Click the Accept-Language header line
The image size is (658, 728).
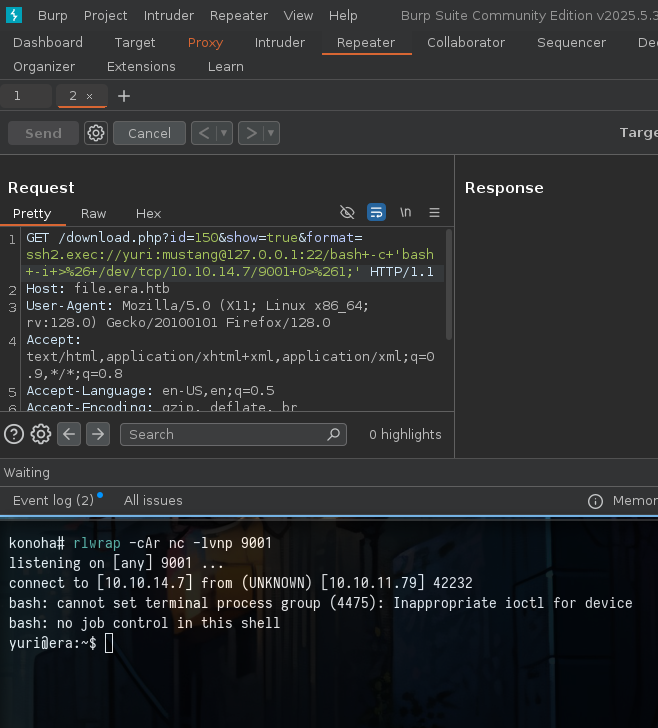click(150, 391)
